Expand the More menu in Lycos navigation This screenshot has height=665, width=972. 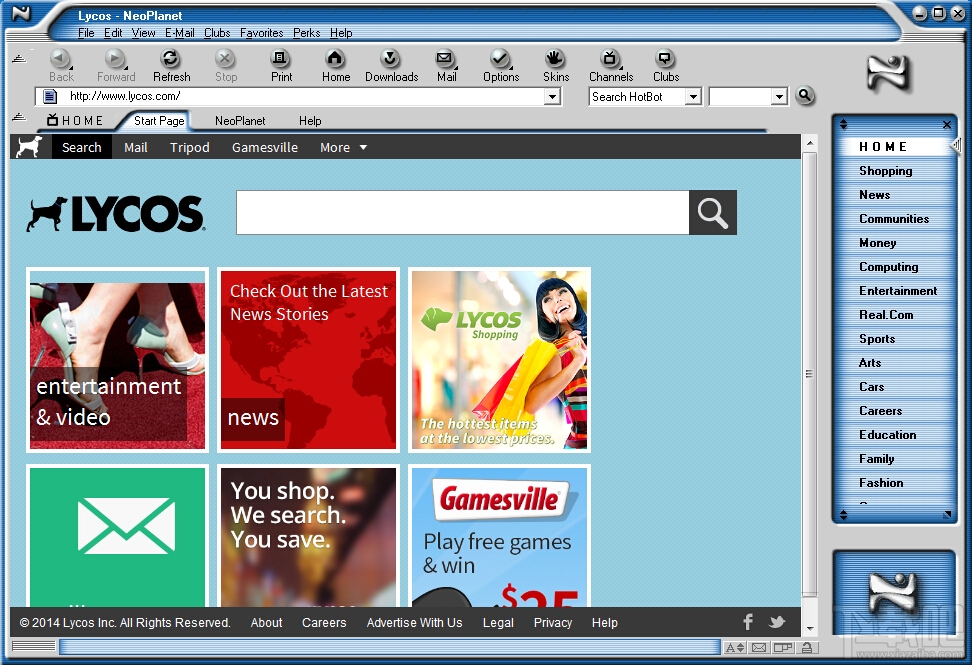(343, 148)
